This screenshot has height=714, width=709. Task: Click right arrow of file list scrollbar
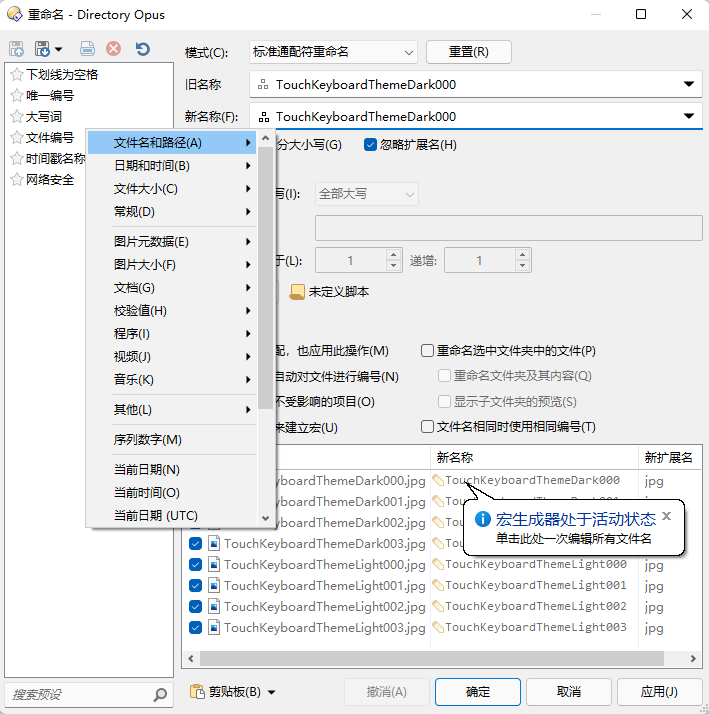pyautogui.click(x=693, y=658)
